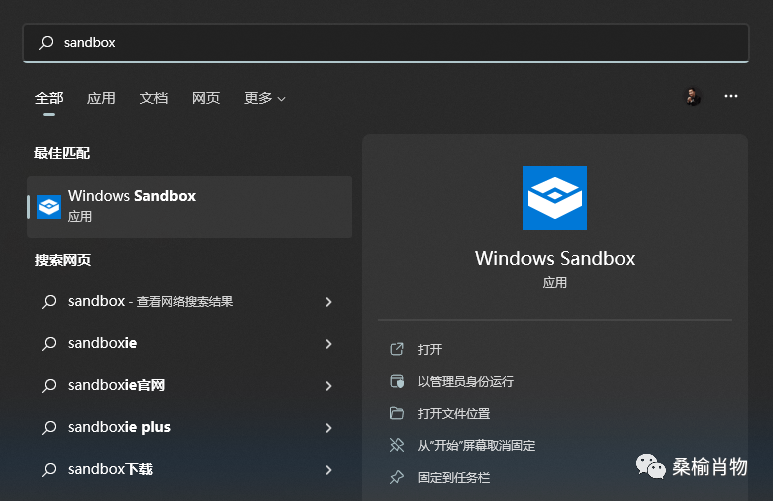The height and width of the screenshot is (501, 773).
Task: Click the 最佳匹配 heading
Action: pos(62,153)
